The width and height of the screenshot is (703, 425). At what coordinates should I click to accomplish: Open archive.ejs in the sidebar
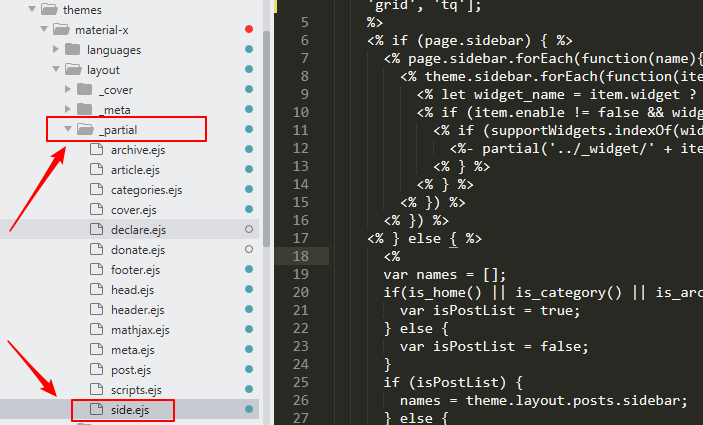pyautogui.click(x=138, y=150)
